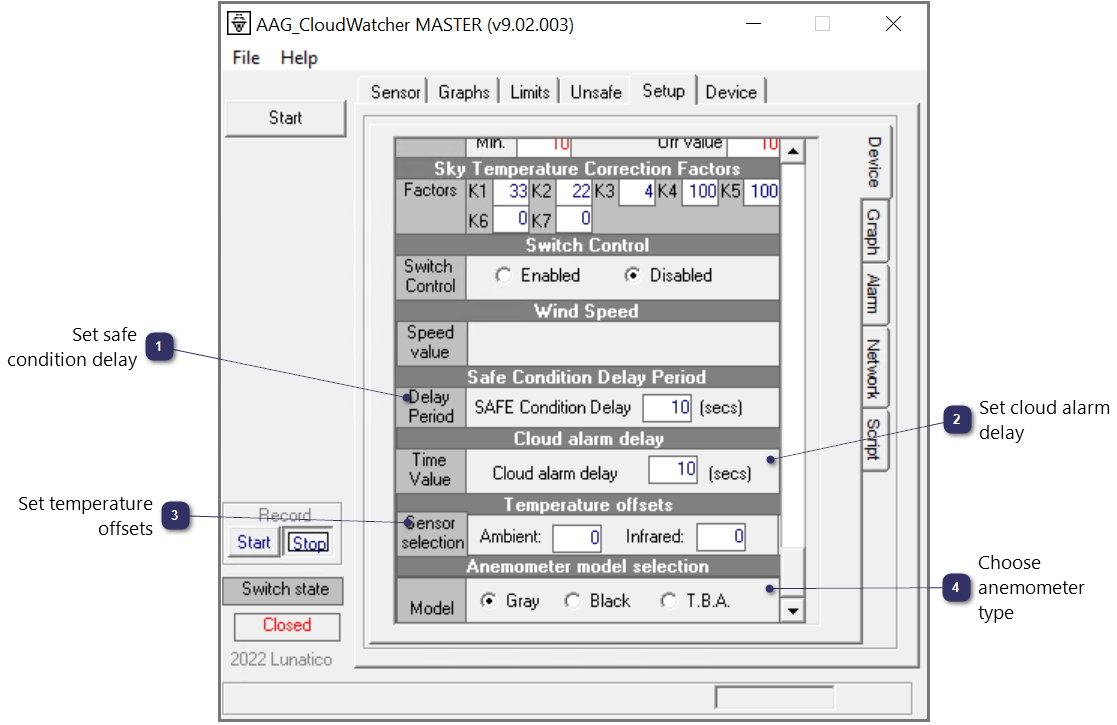Choose Gray anemometer model
1117x725 pixels.
point(489,600)
